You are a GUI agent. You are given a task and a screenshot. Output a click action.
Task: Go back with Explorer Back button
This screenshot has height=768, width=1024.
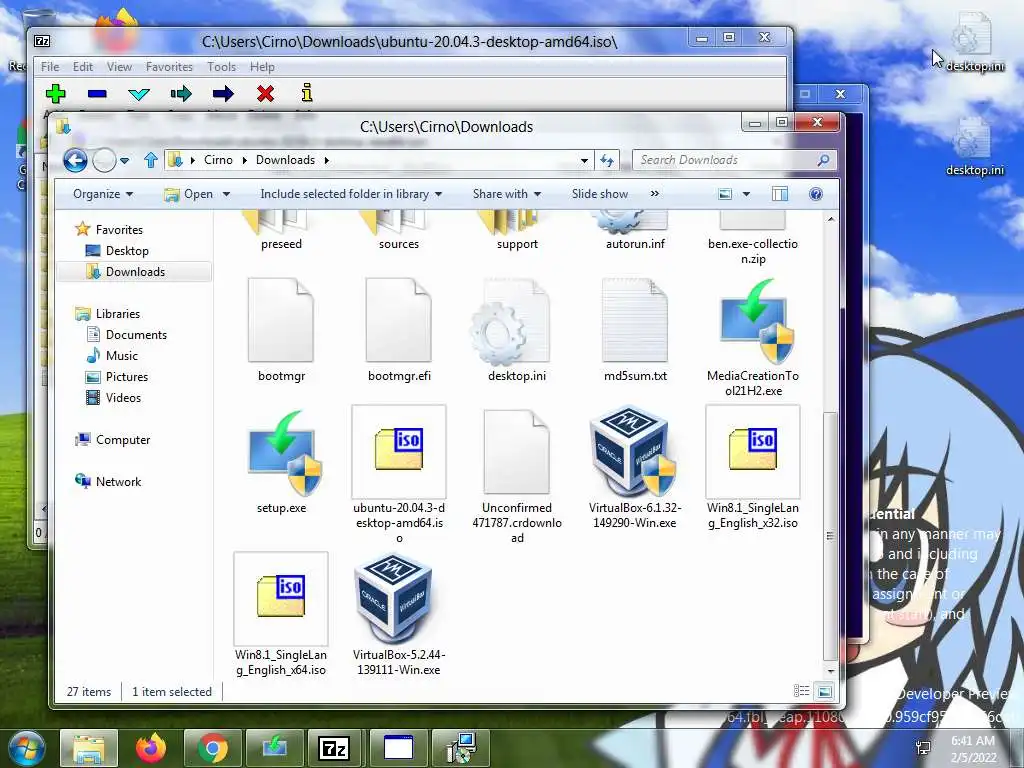(x=75, y=160)
